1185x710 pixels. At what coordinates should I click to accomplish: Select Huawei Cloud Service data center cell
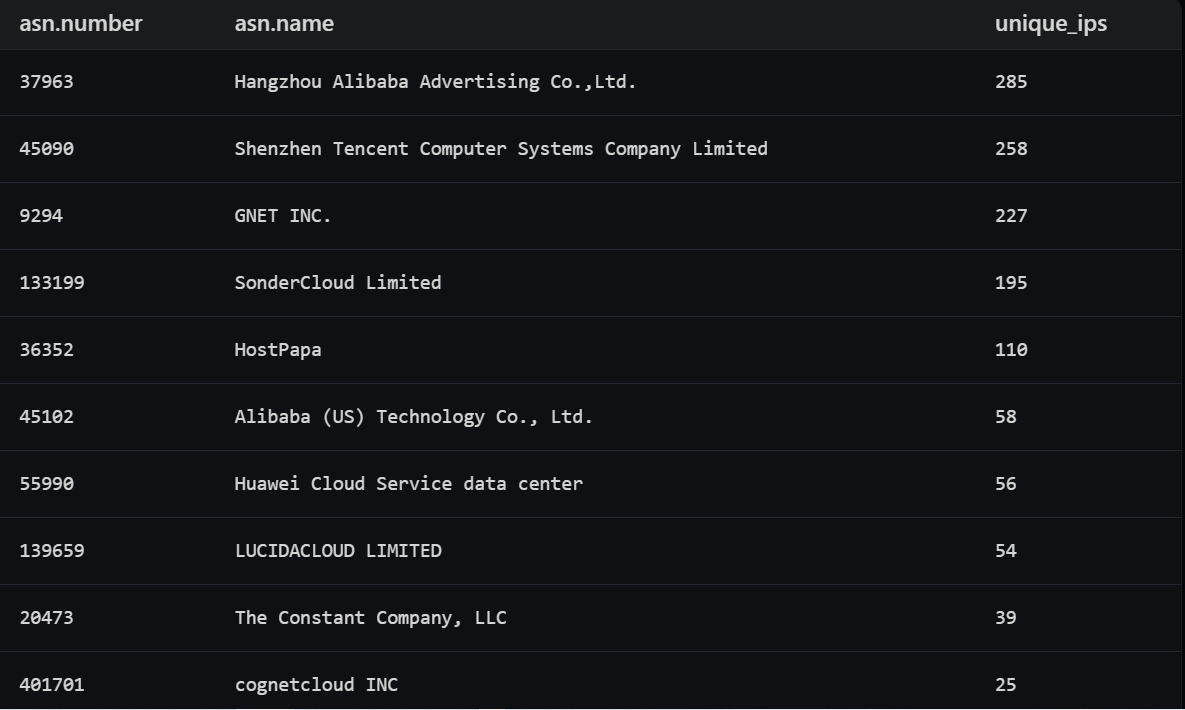[x=409, y=484]
